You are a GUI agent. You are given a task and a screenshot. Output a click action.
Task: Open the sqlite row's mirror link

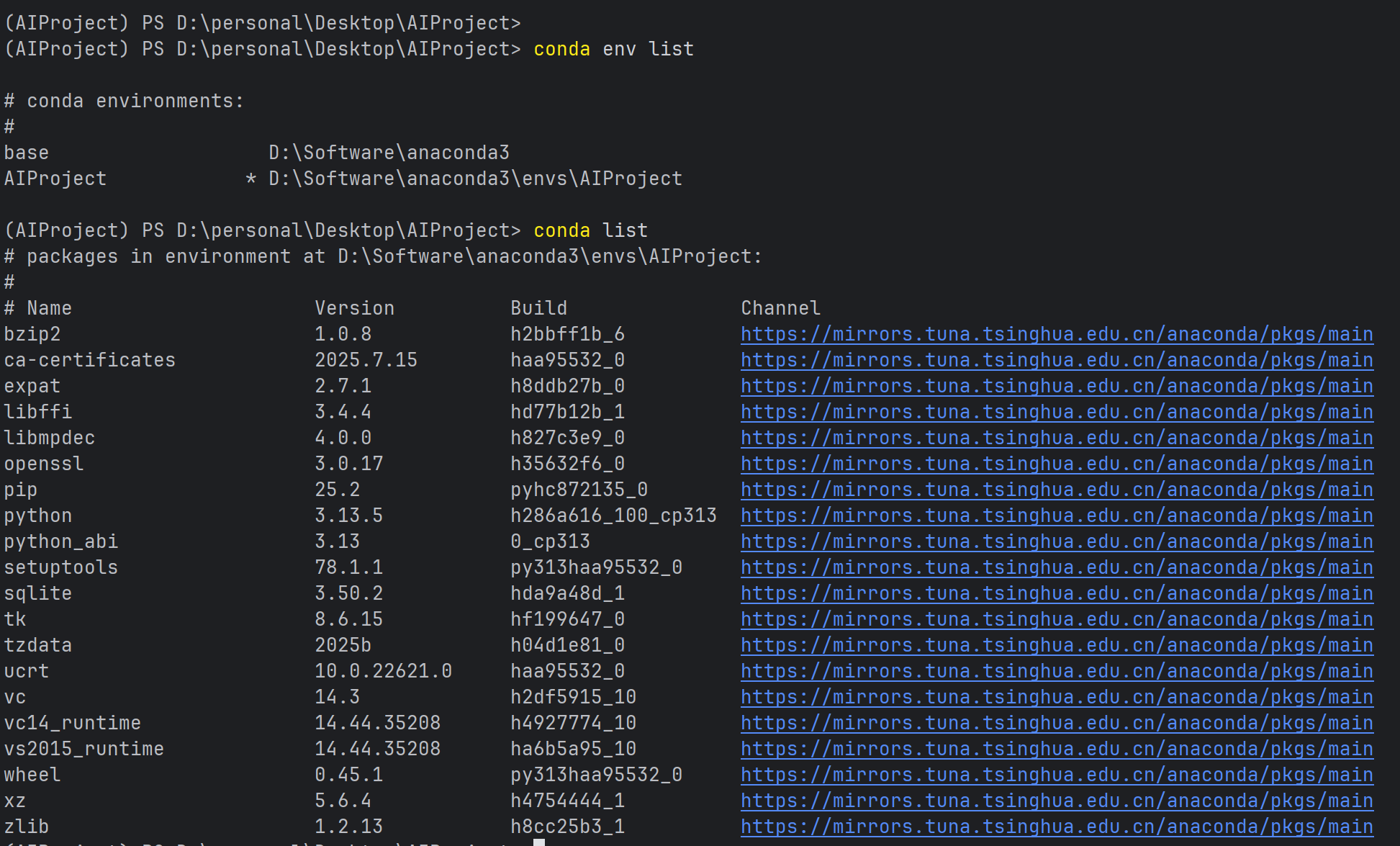click(x=1057, y=593)
